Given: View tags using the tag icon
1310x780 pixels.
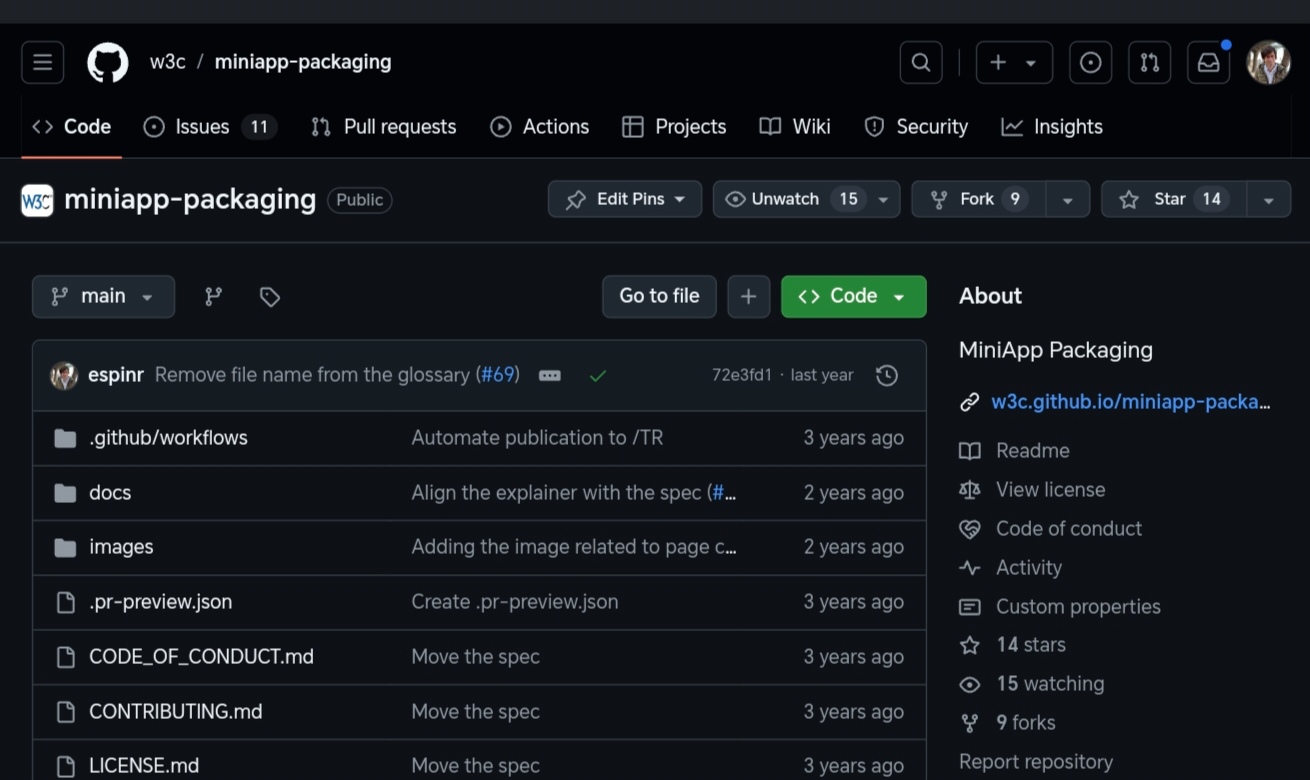Looking at the screenshot, I should (x=269, y=296).
